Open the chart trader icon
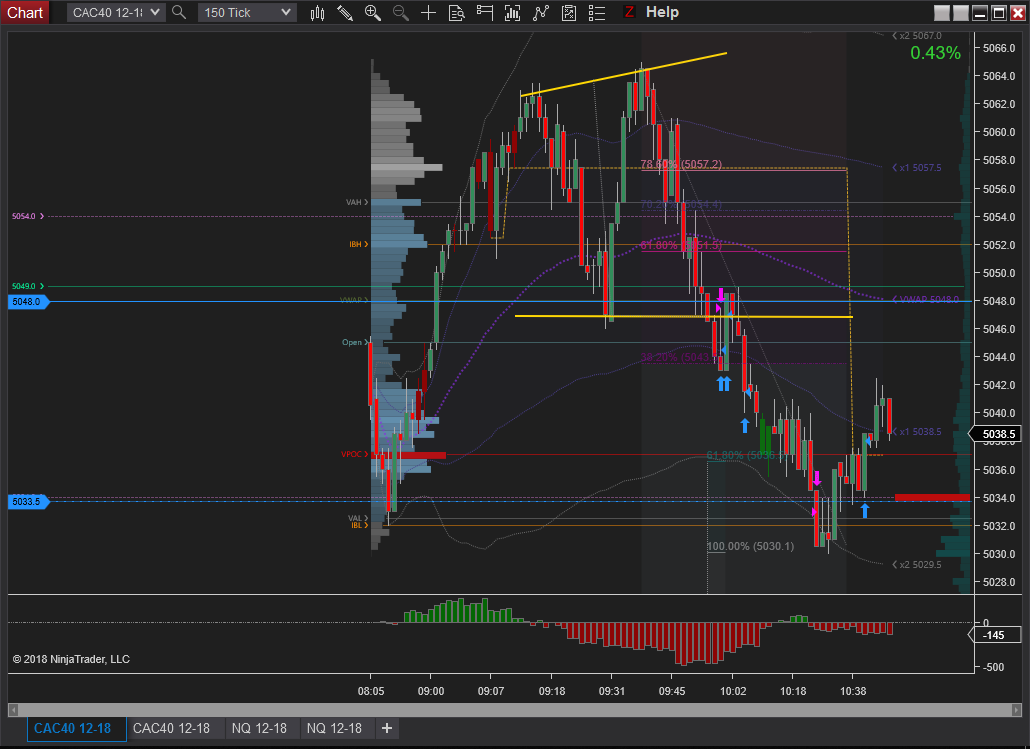 coord(485,12)
